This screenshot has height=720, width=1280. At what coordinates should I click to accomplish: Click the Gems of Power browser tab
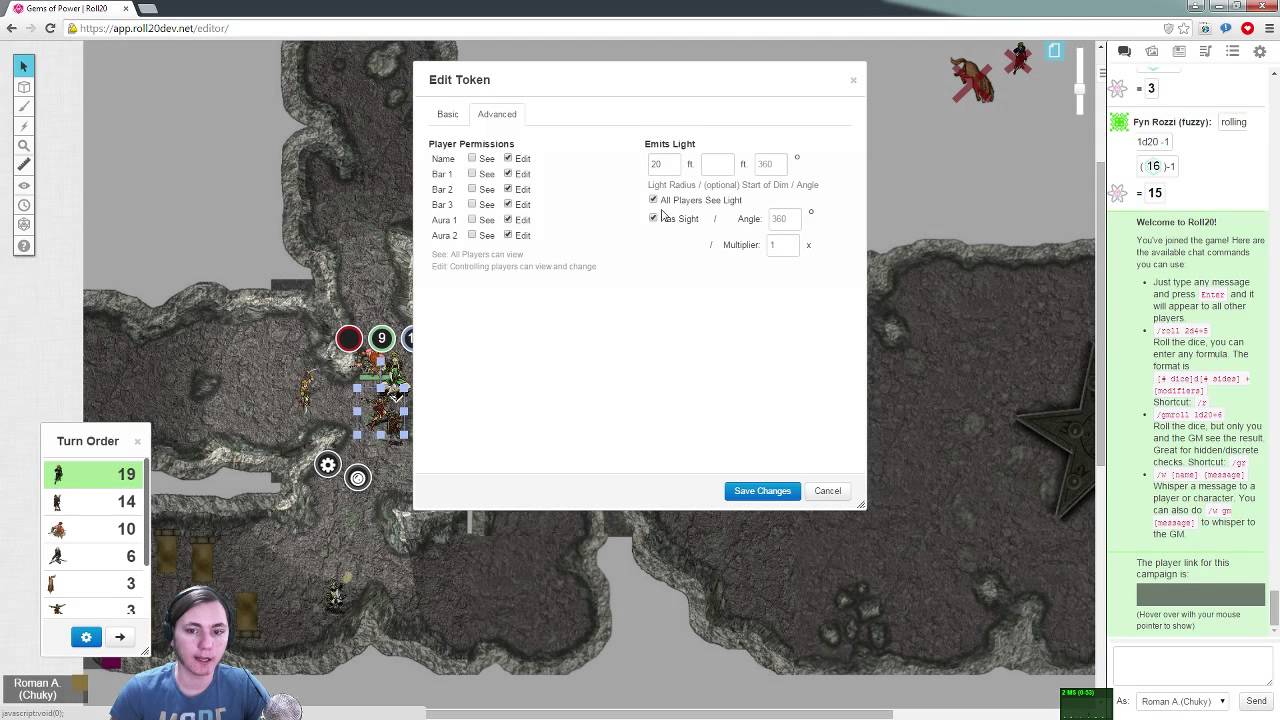68,8
